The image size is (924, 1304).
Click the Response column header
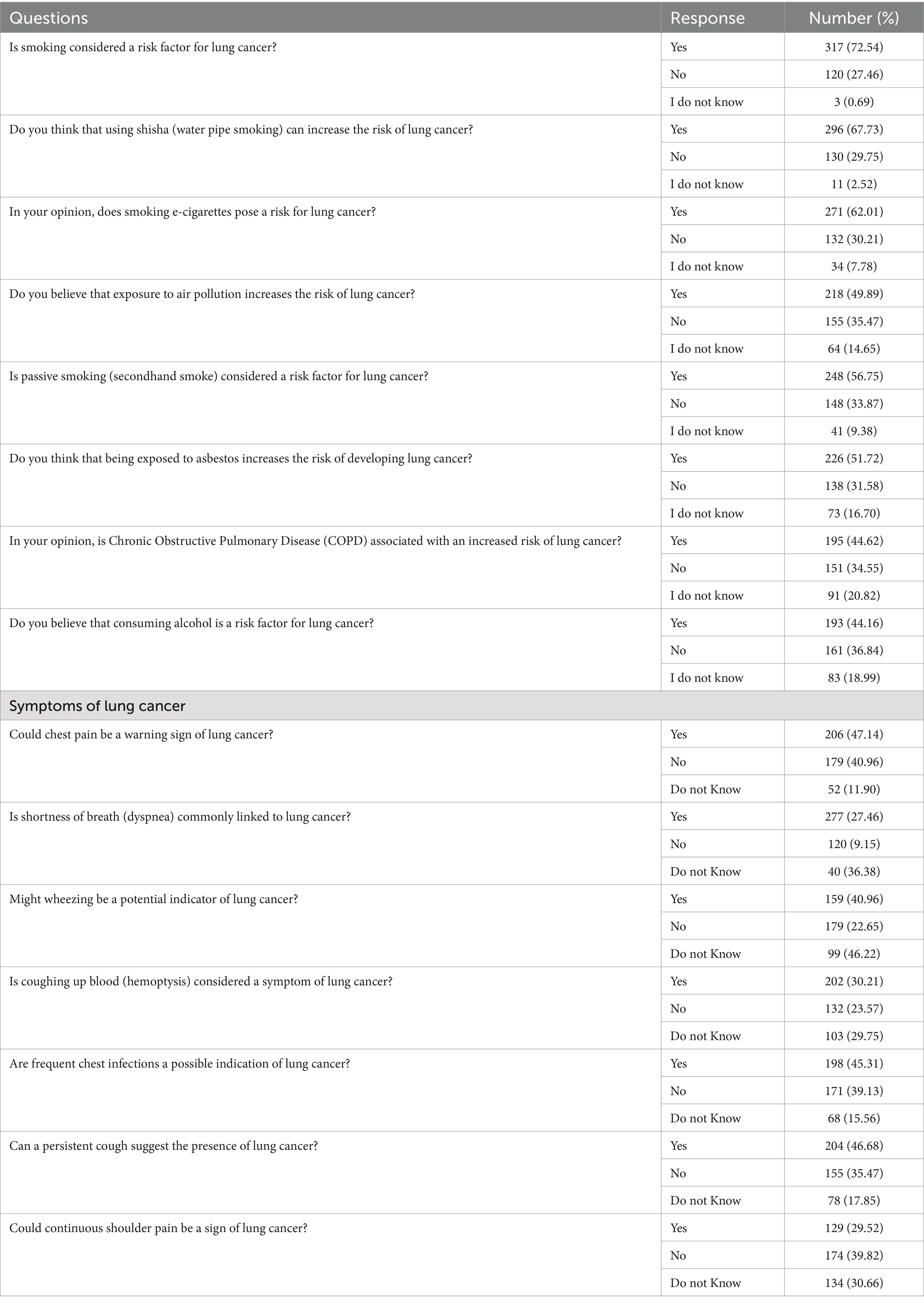(x=707, y=18)
